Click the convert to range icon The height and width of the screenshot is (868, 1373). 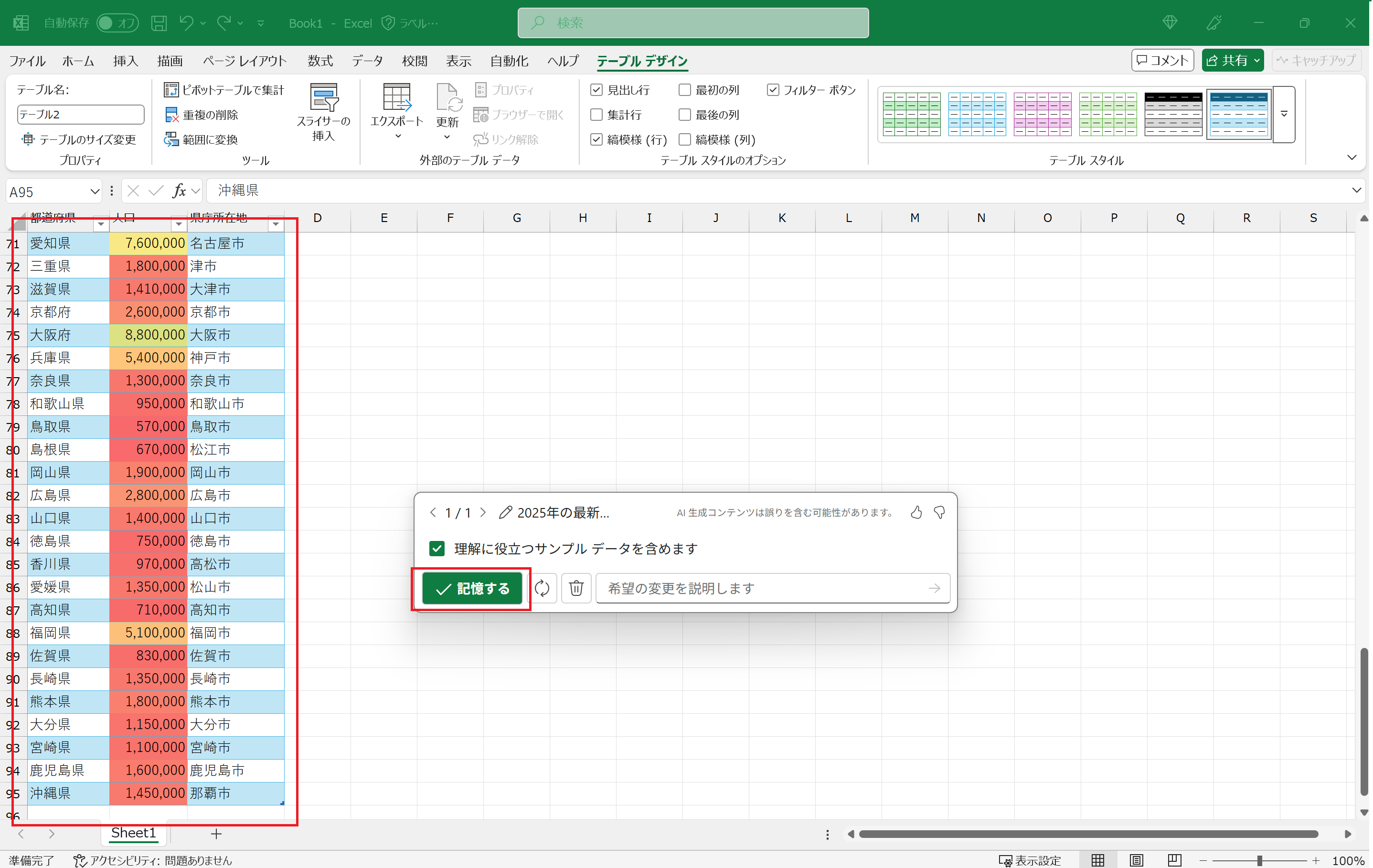coord(170,139)
